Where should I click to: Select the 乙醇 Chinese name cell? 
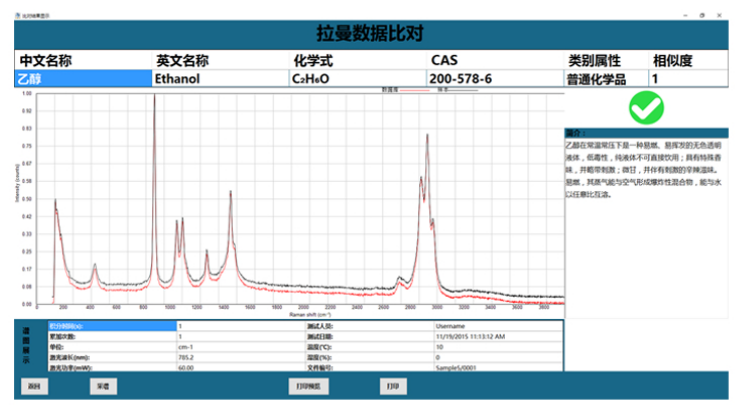tap(82, 78)
